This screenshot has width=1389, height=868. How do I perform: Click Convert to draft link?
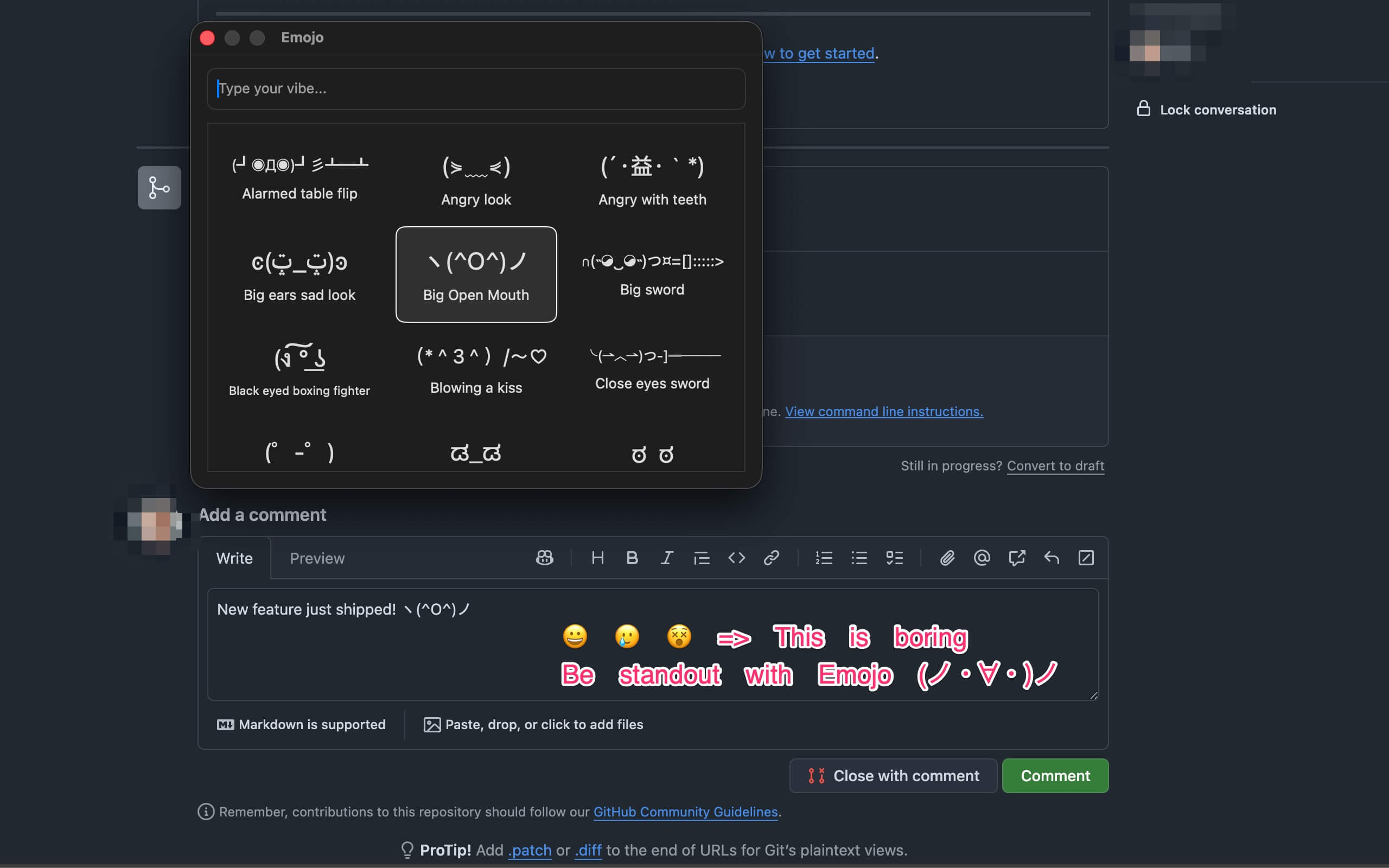tap(1055, 465)
